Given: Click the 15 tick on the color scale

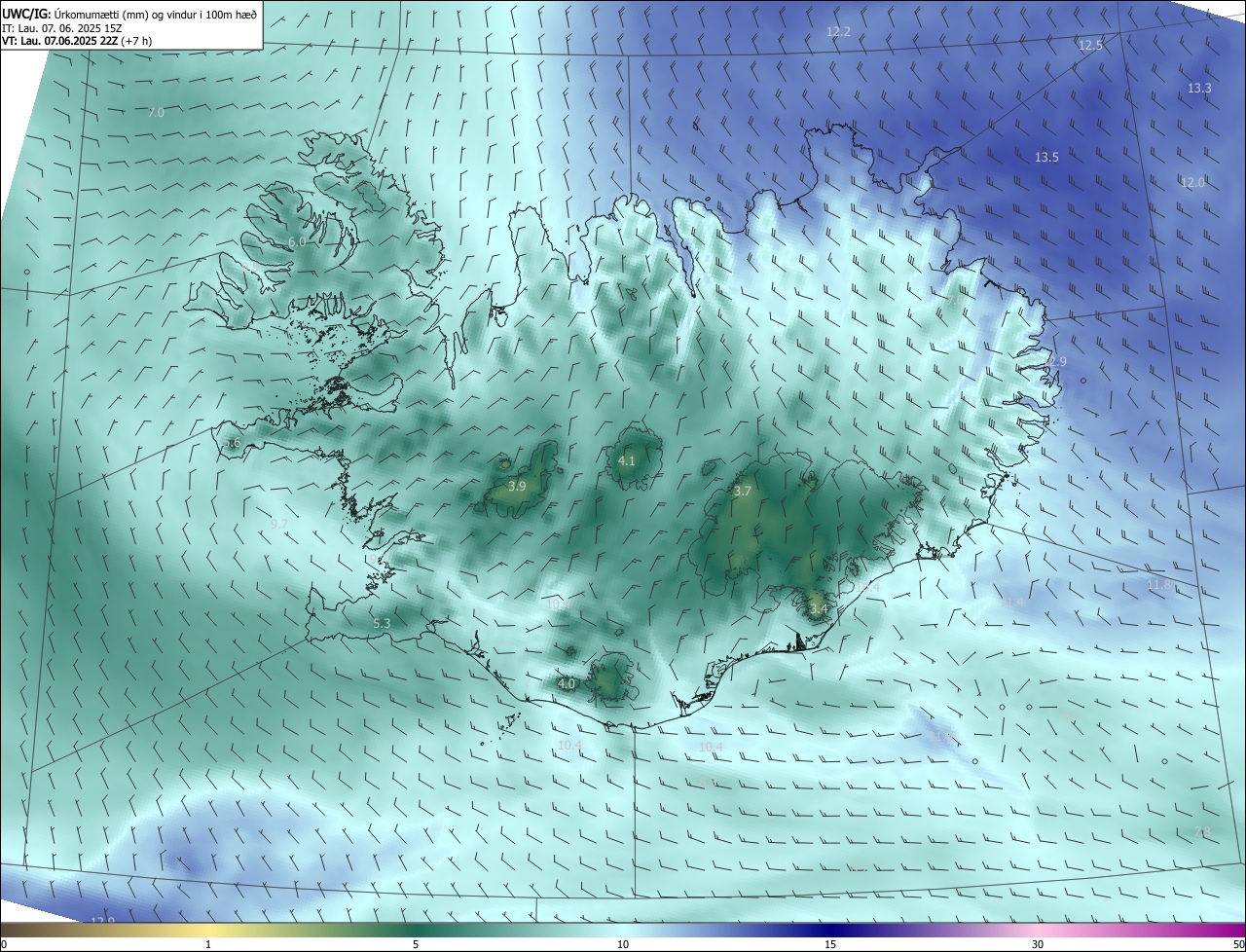Looking at the screenshot, I should coord(830,944).
